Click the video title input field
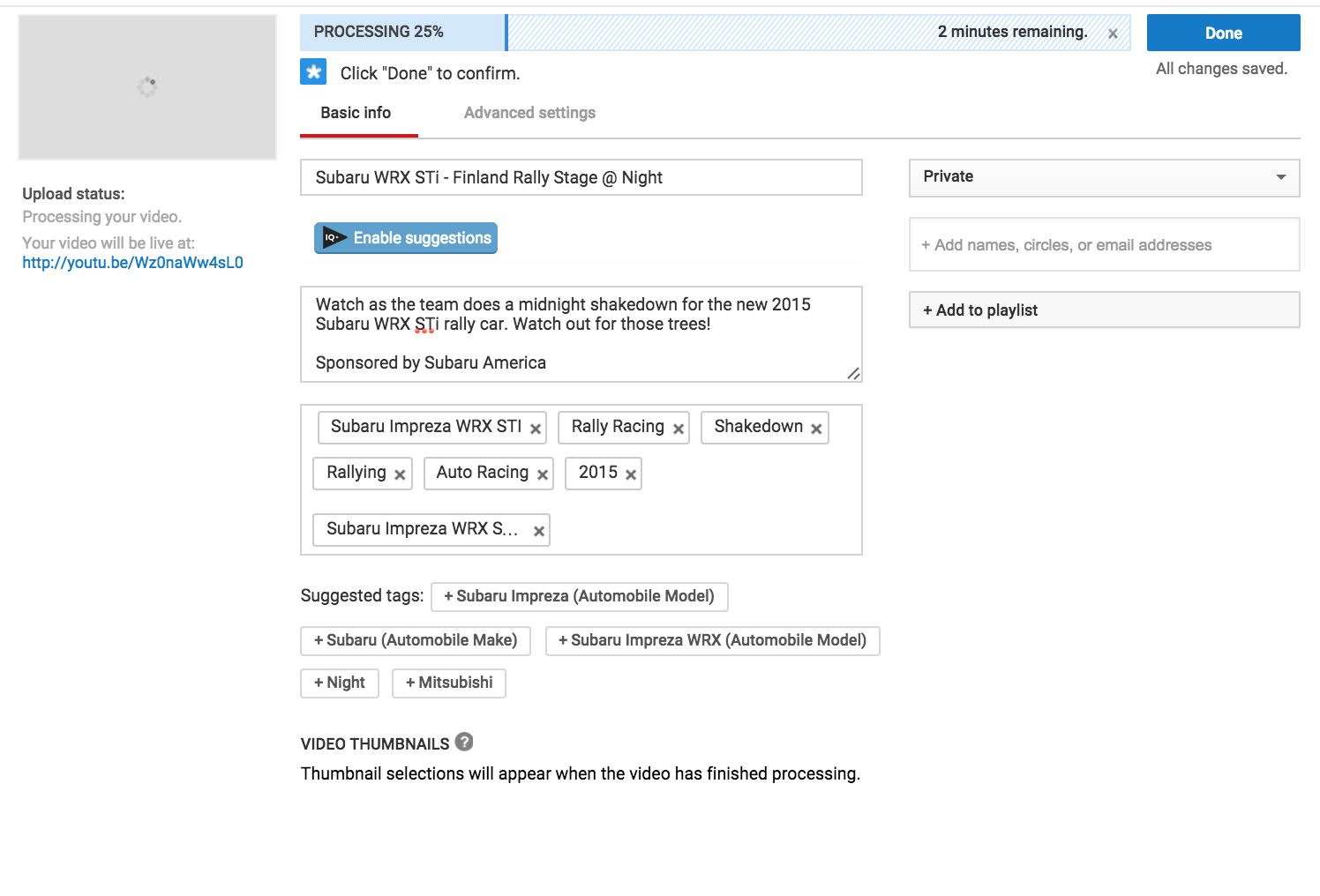The image size is (1320, 896). coord(581,177)
